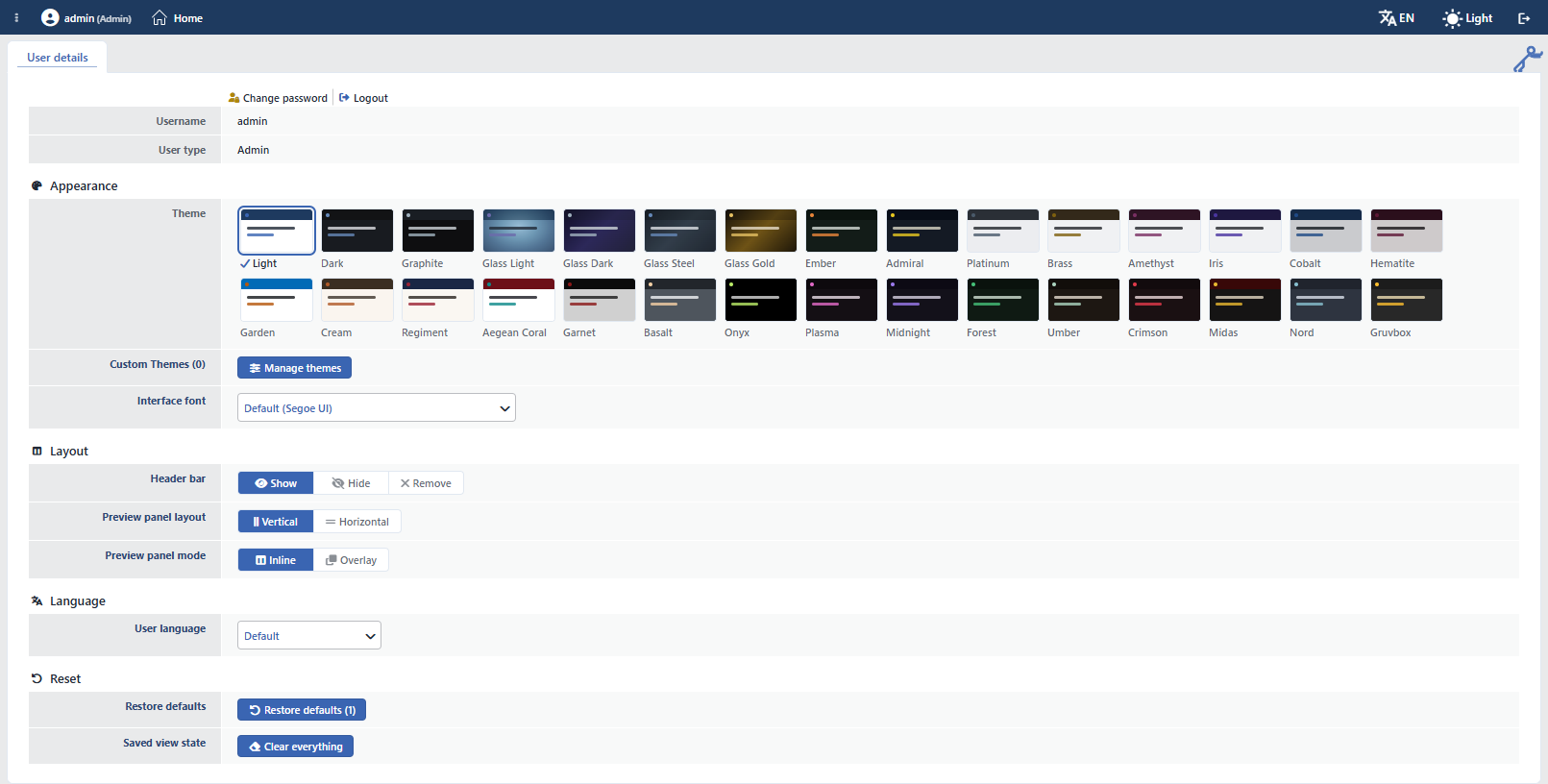Choose the Graphite theme
The width and height of the screenshot is (1548, 784).
[438, 231]
